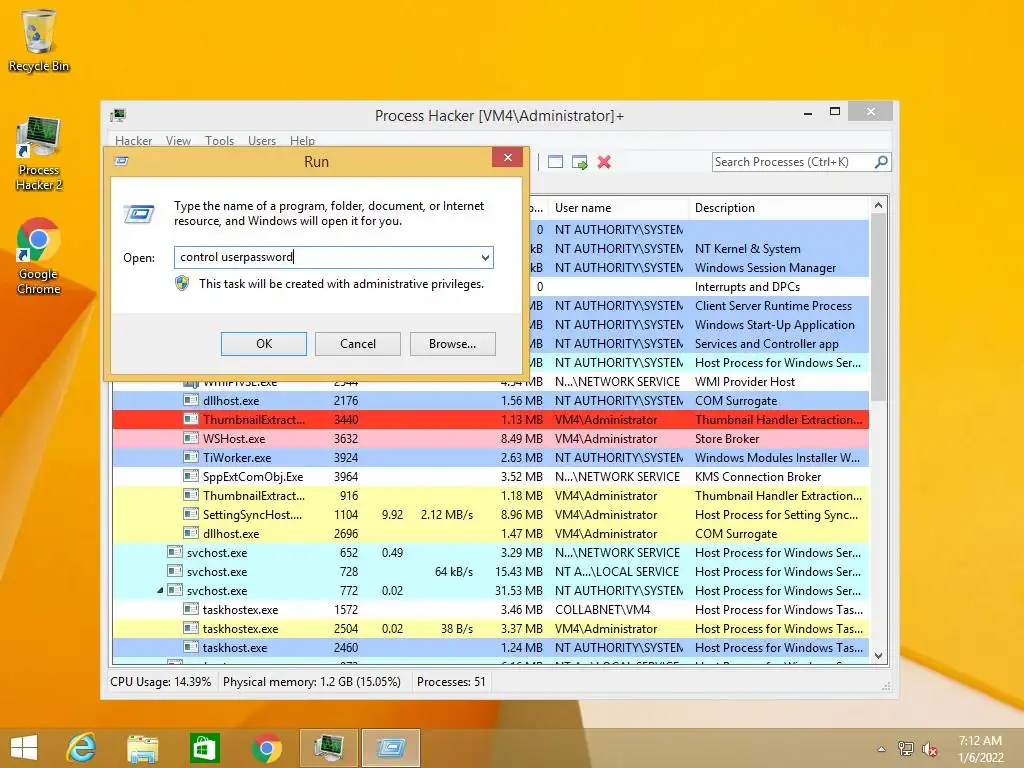This screenshot has height=768, width=1024.
Task: Click the red X terminate toolbar icon
Action: (604, 162)
